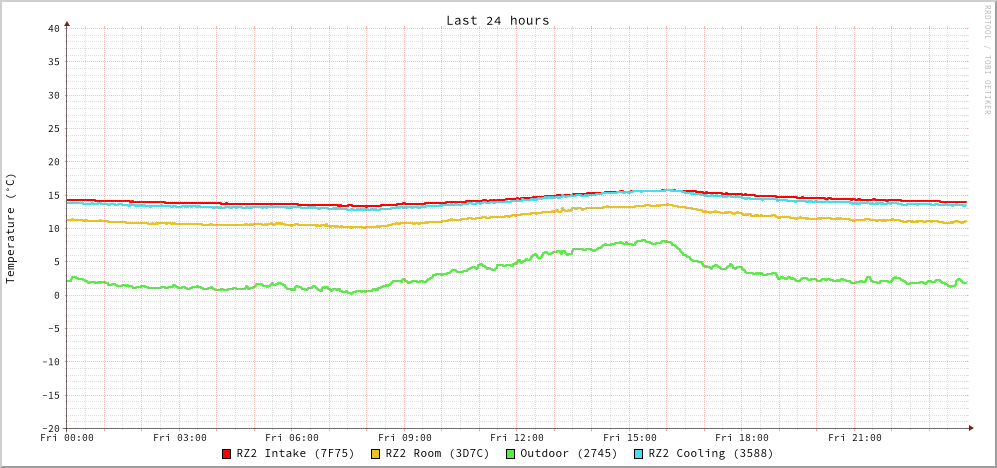
Task: Click the "Fri 21:00" time axis label
Action: (x=855, y=438)
